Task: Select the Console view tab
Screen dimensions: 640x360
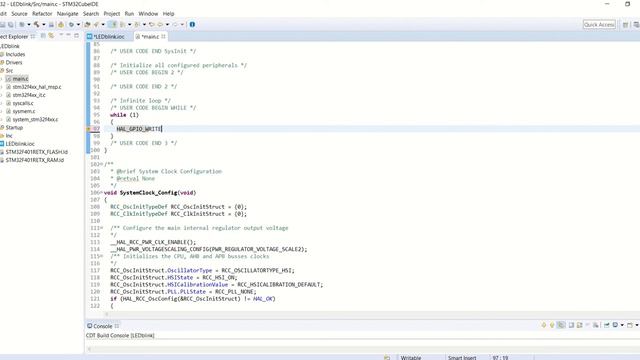Action: coord(102,326)
